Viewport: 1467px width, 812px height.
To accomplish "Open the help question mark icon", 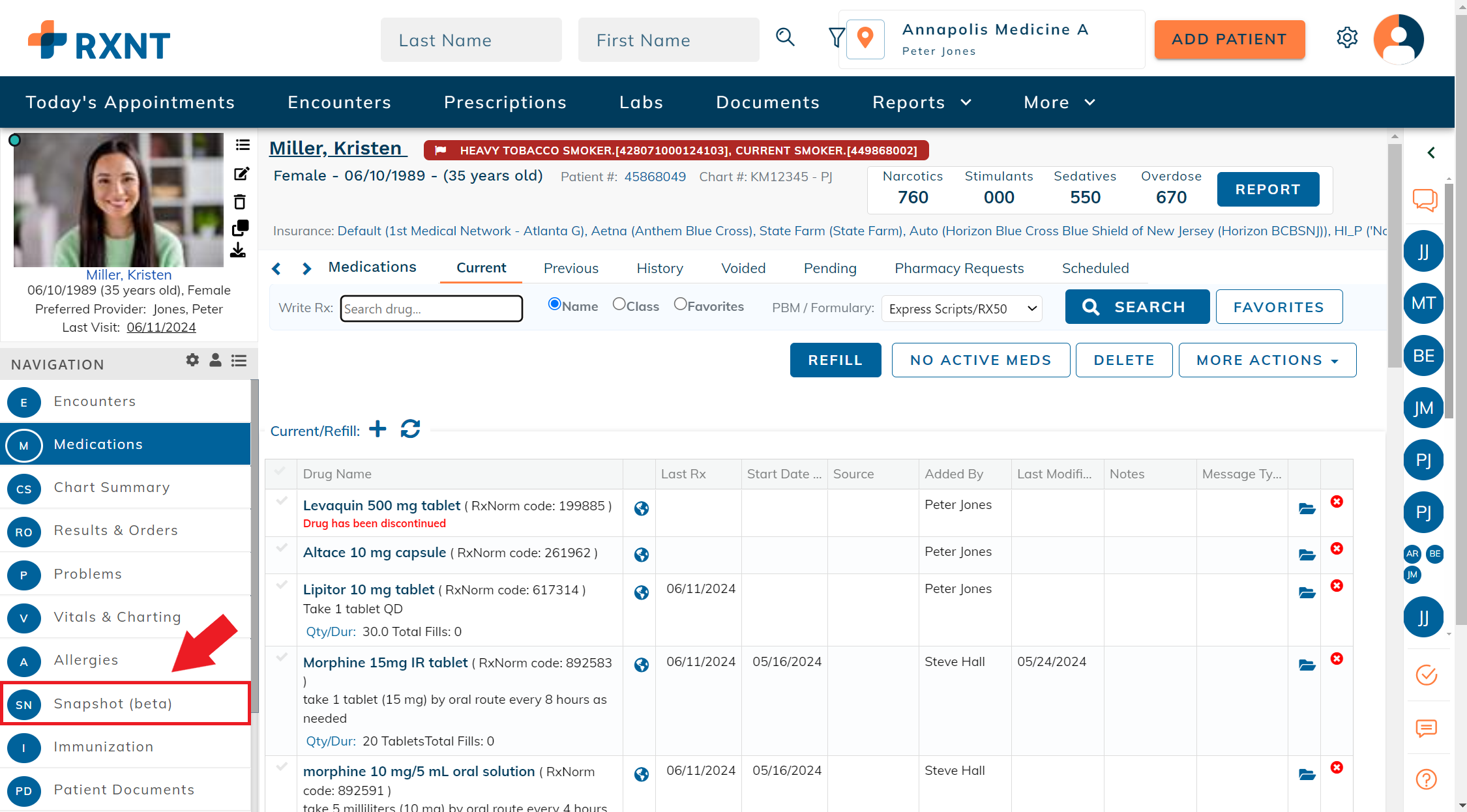I will (x=1427, y=779).
